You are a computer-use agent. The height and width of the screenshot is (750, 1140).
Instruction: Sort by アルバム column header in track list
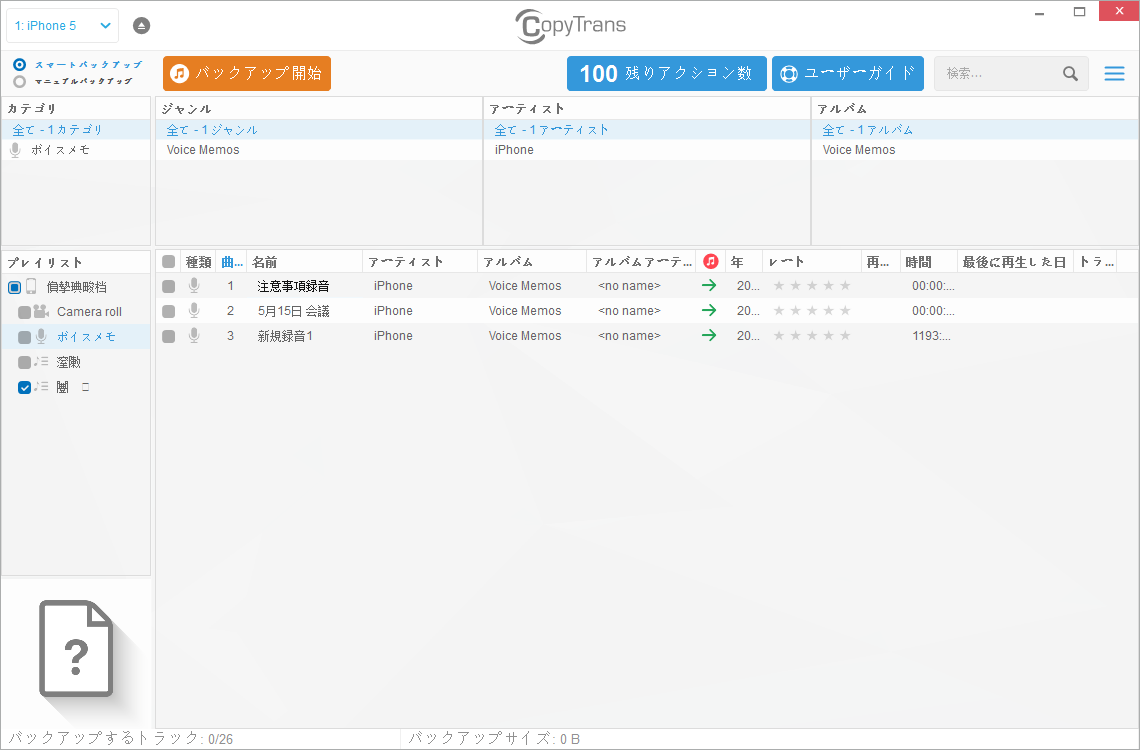(x=532, y=262)
